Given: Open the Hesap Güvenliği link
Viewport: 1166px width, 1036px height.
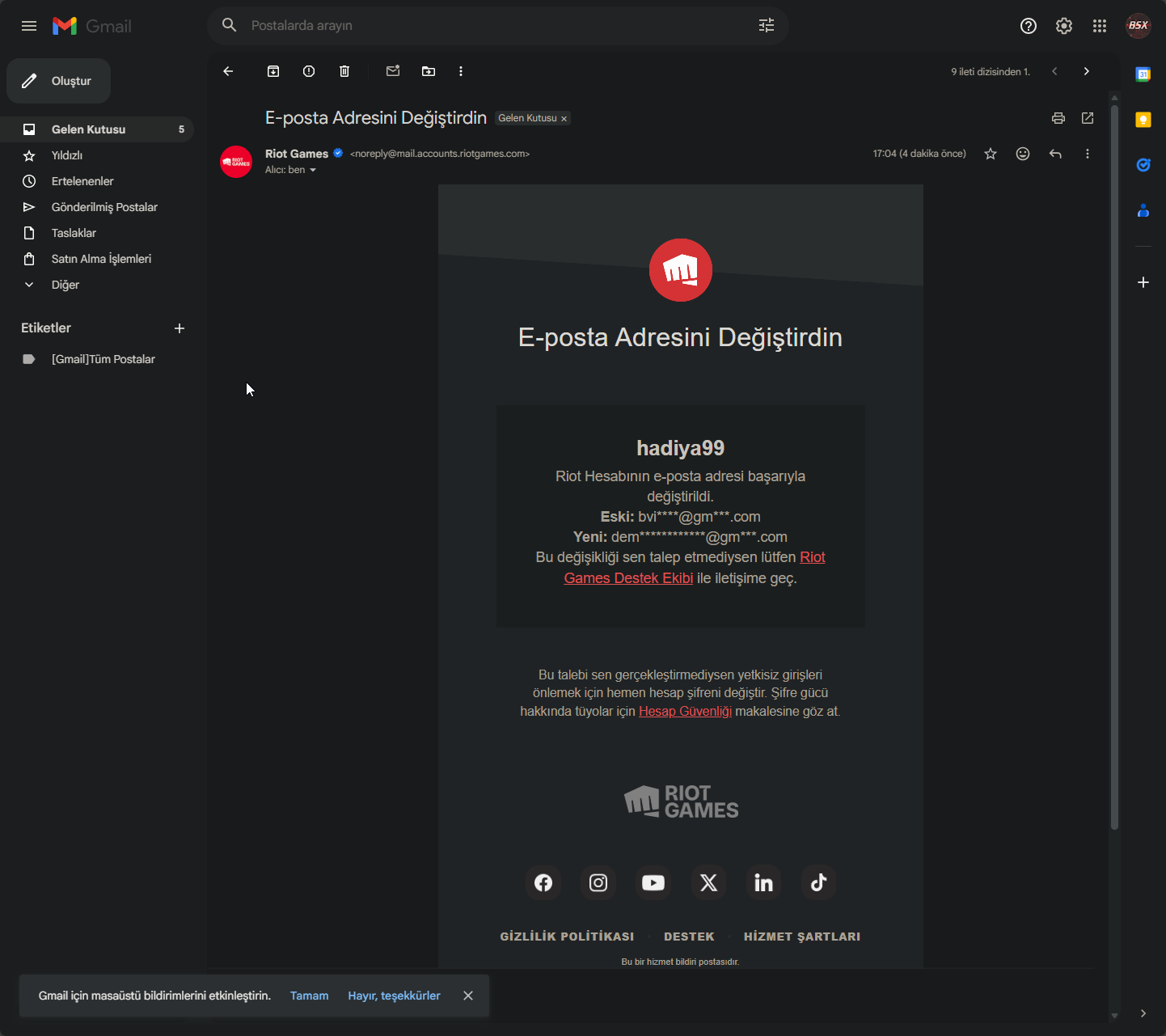Looking at the screenshot, I should (685, 712).
